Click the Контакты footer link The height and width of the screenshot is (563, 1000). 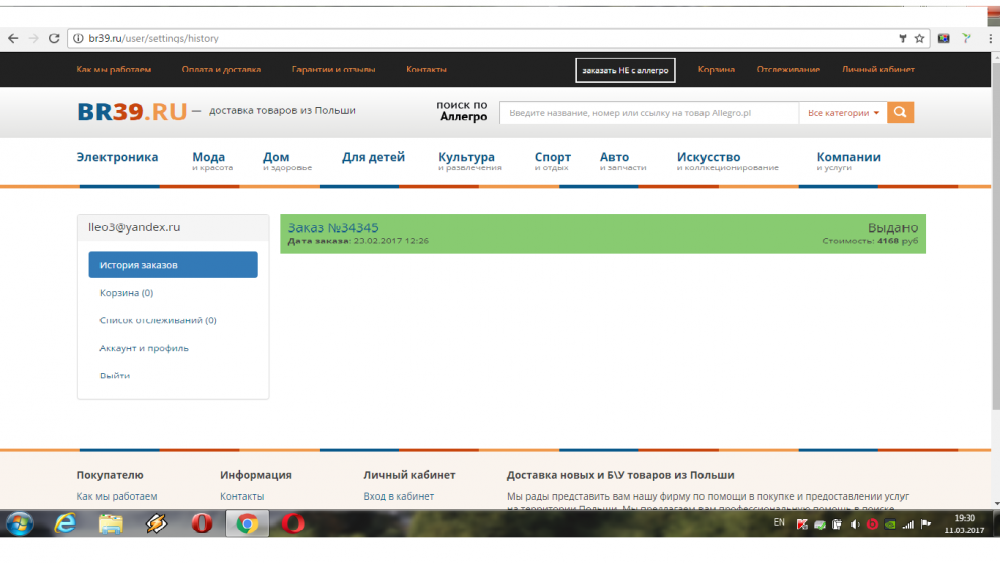pos(242,496)
